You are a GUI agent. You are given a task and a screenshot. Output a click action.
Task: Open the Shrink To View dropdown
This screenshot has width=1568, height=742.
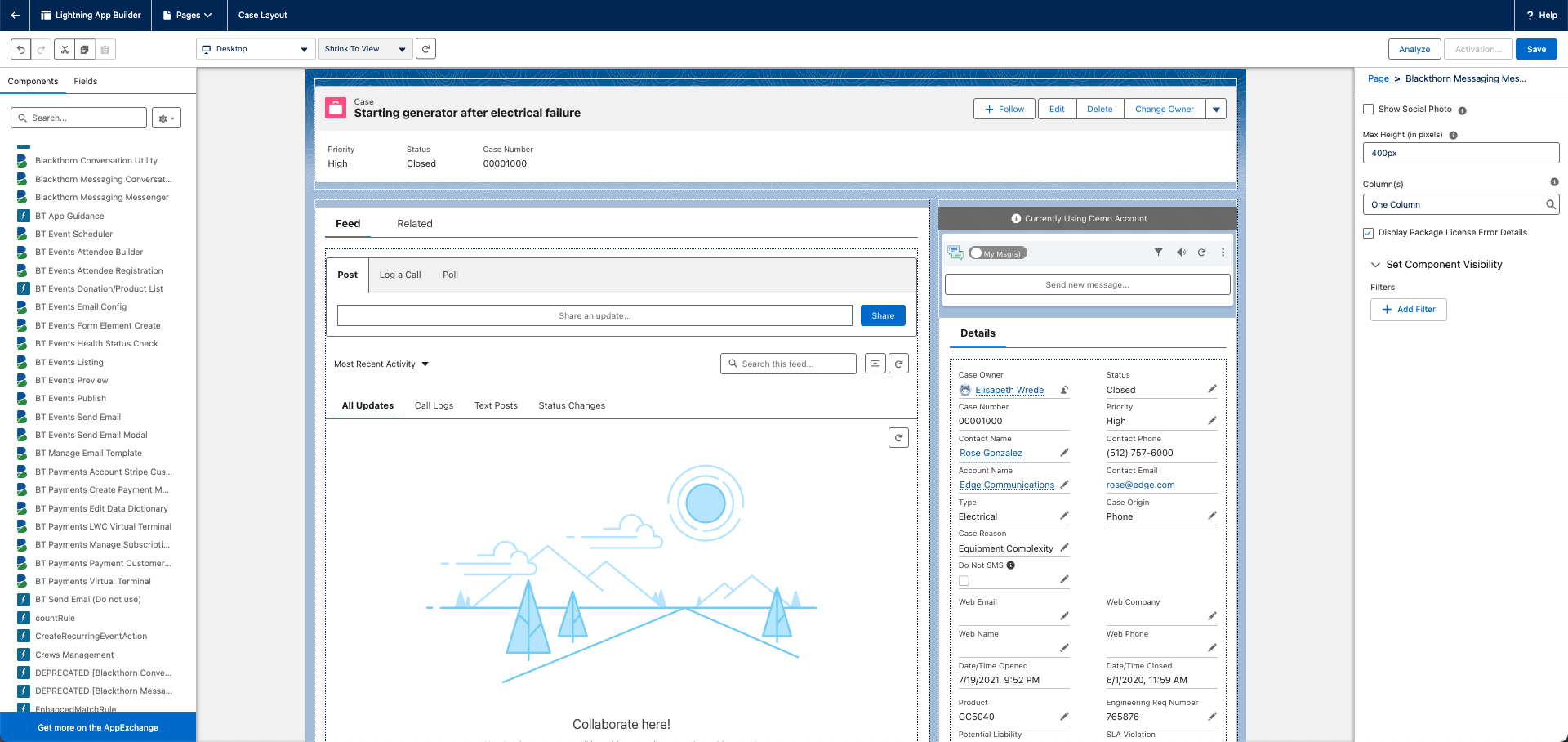pos(365,49)
